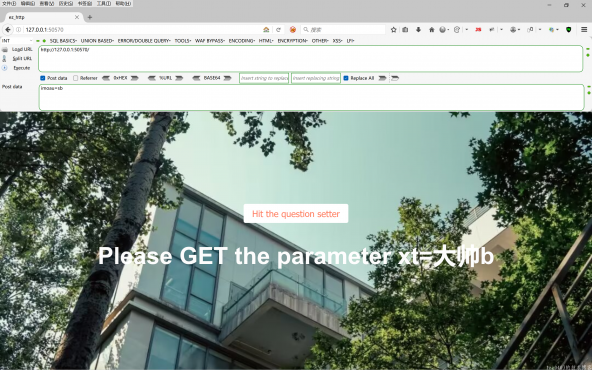Click the Load URL button label

point(22,49)
